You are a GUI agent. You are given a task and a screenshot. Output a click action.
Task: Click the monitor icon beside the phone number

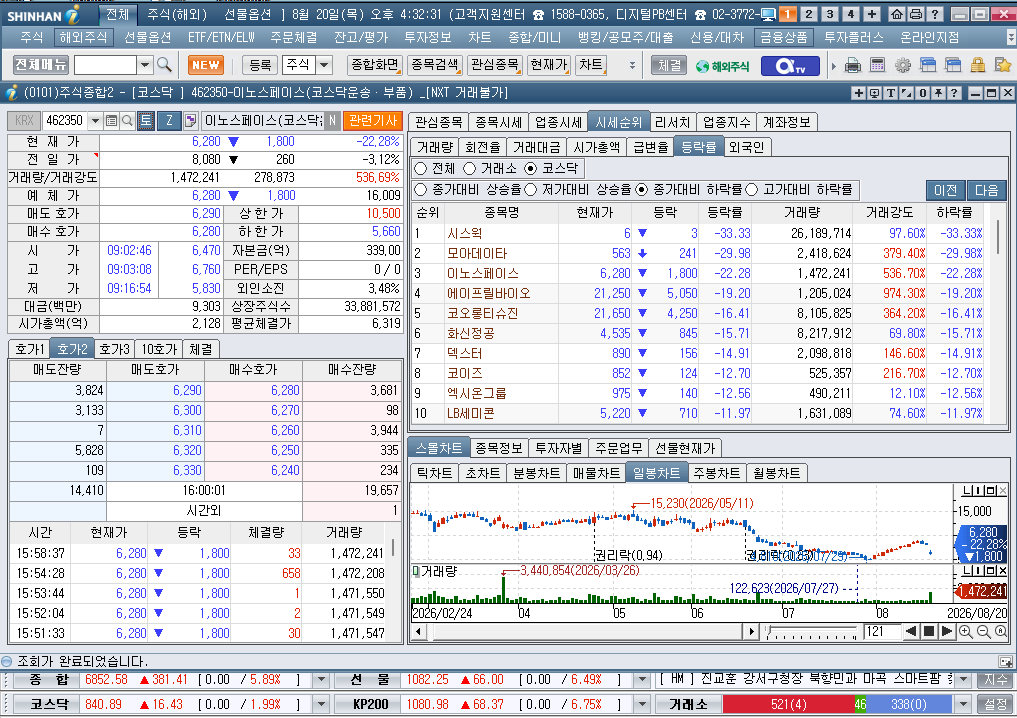[768, 14]
